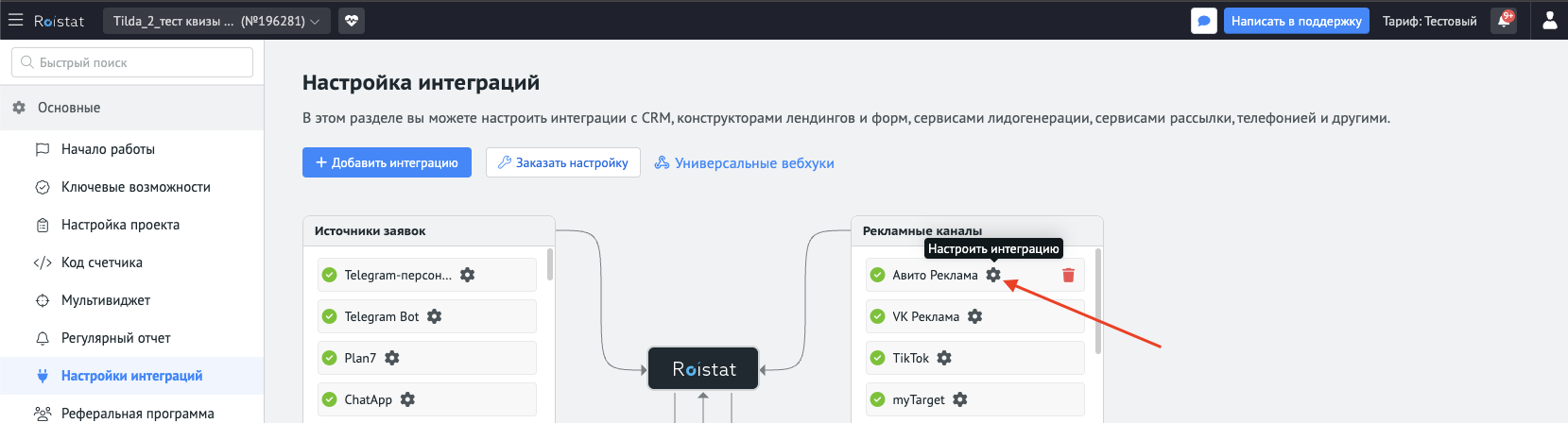The height and width of the screenshot is (423, 1568).
Task: Open settings gear for Авито Реклама
Action: [993, 275]
